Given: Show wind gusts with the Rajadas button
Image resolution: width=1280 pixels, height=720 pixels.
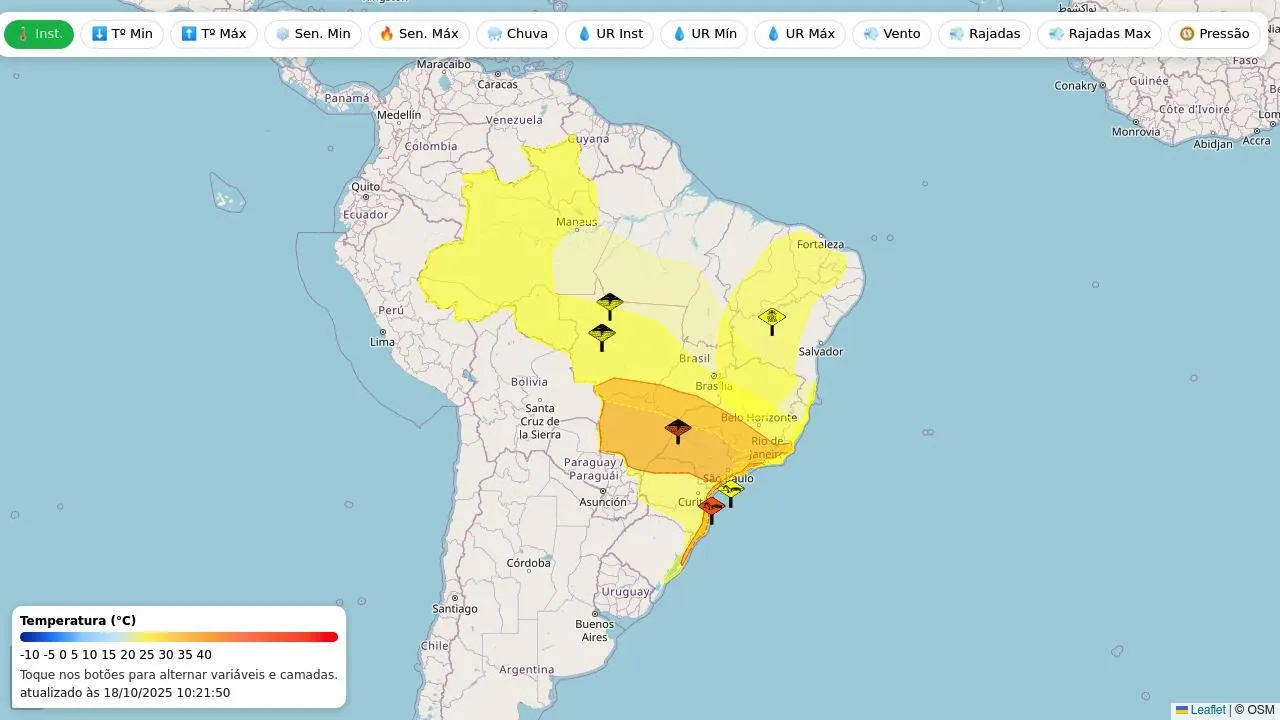Looking at the screenshot, I should [984, 34].
